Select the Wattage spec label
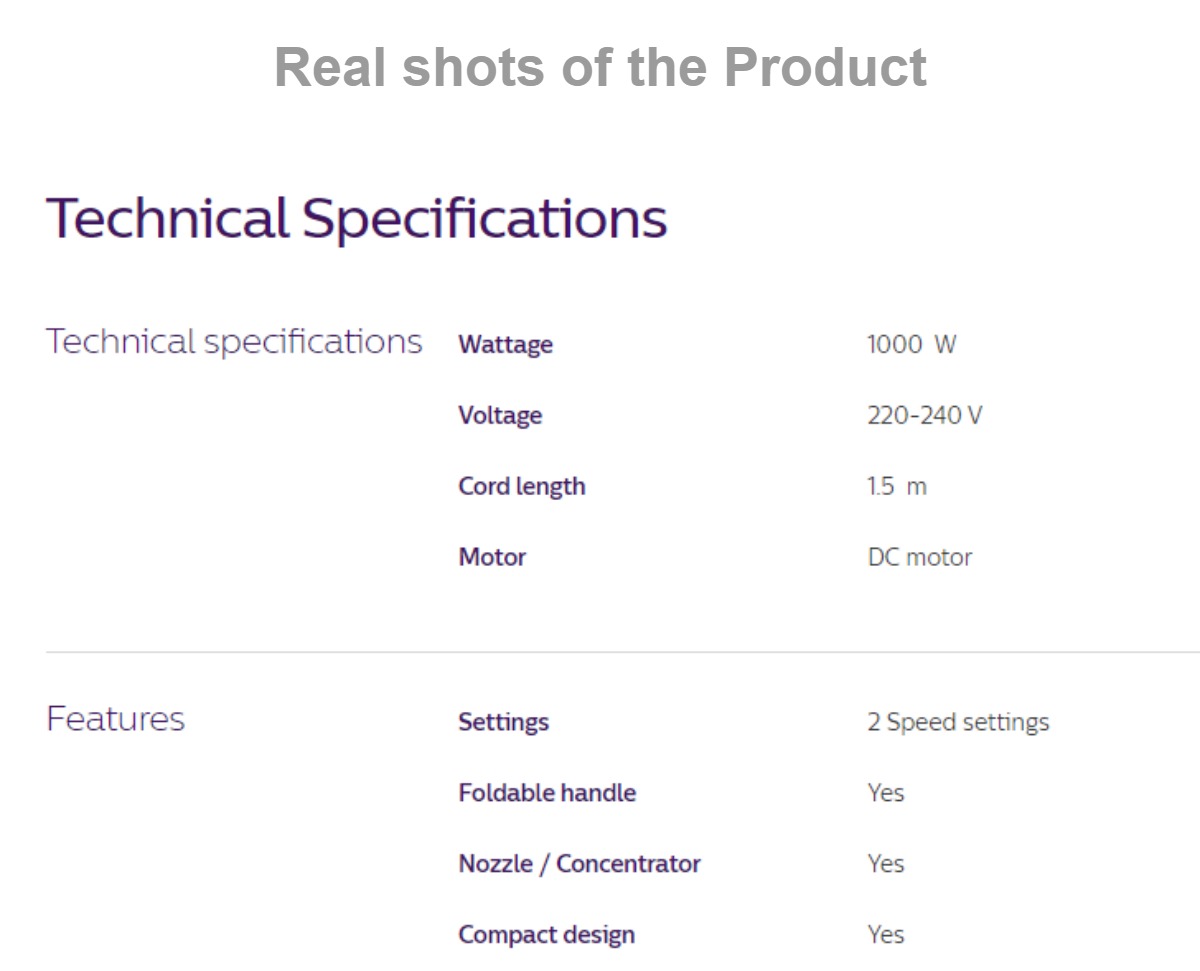The height and width of the screenshot is (971, 1200). coord(505,345)
